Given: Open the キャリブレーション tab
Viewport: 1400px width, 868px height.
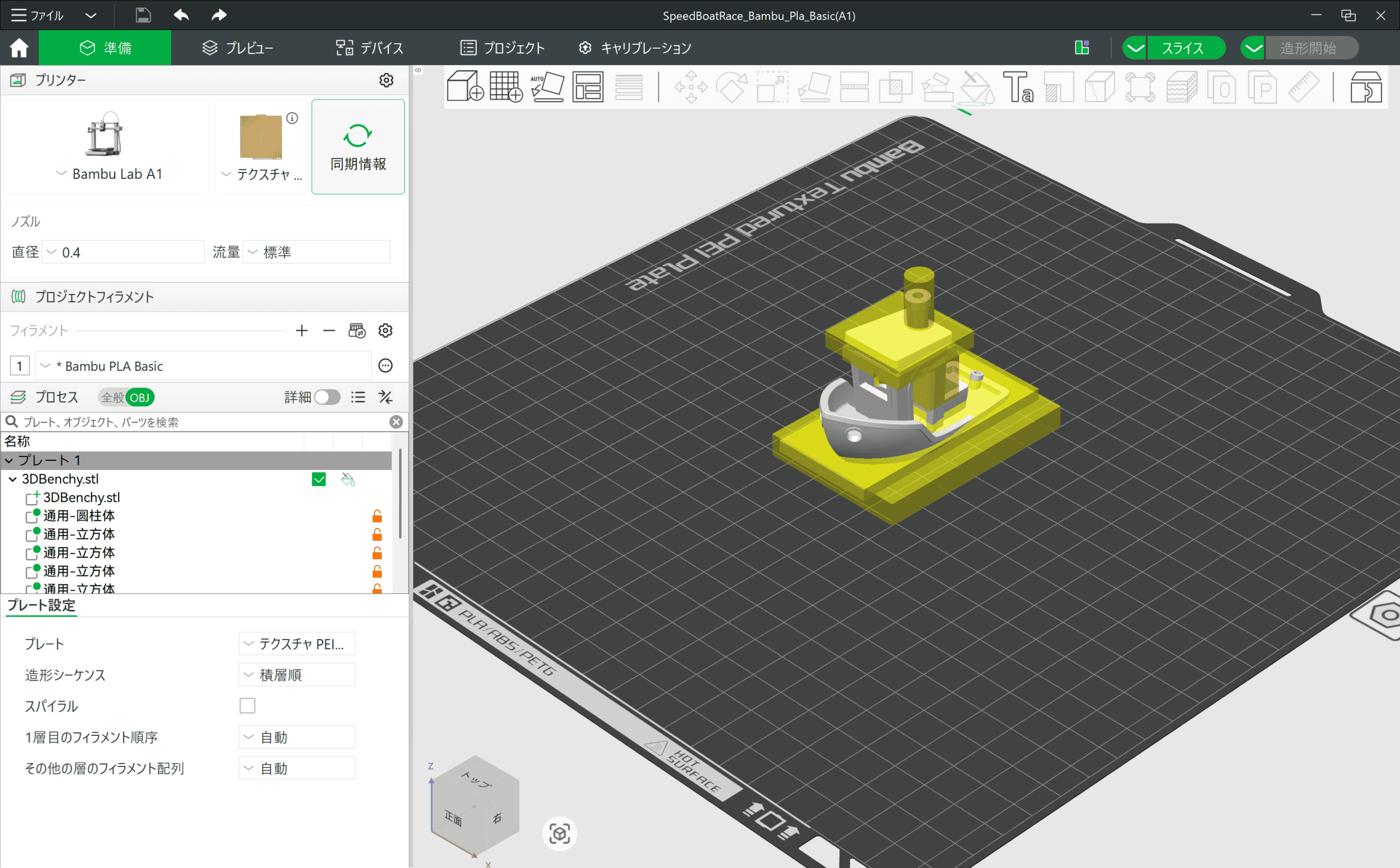Looking at the screenshot, I should [635, 48].
